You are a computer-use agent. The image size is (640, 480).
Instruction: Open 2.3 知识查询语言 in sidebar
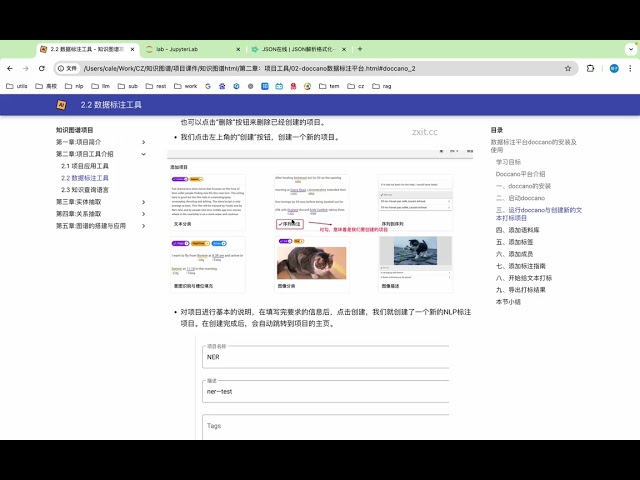pos(85,190)
